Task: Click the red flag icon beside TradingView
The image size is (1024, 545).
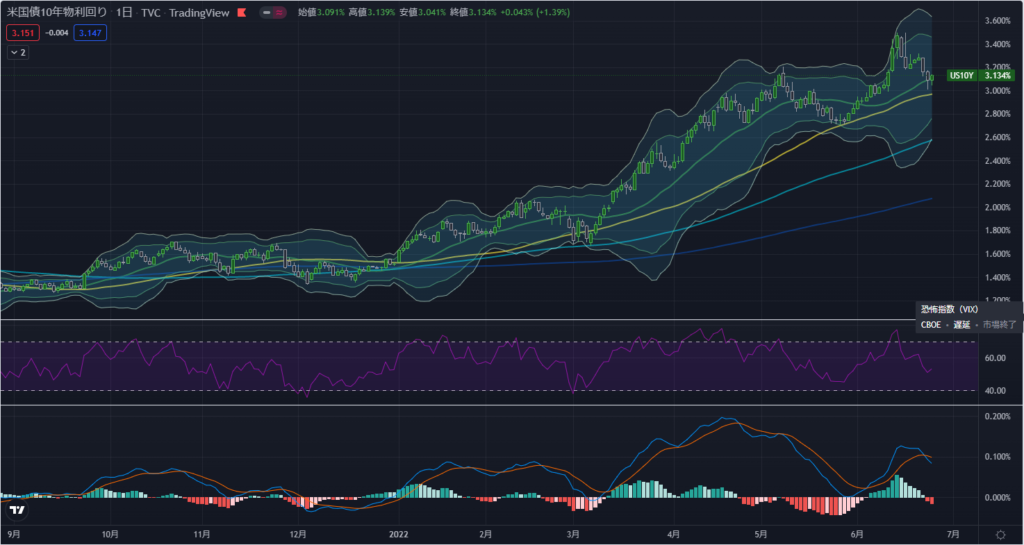Action: (242, 13)
